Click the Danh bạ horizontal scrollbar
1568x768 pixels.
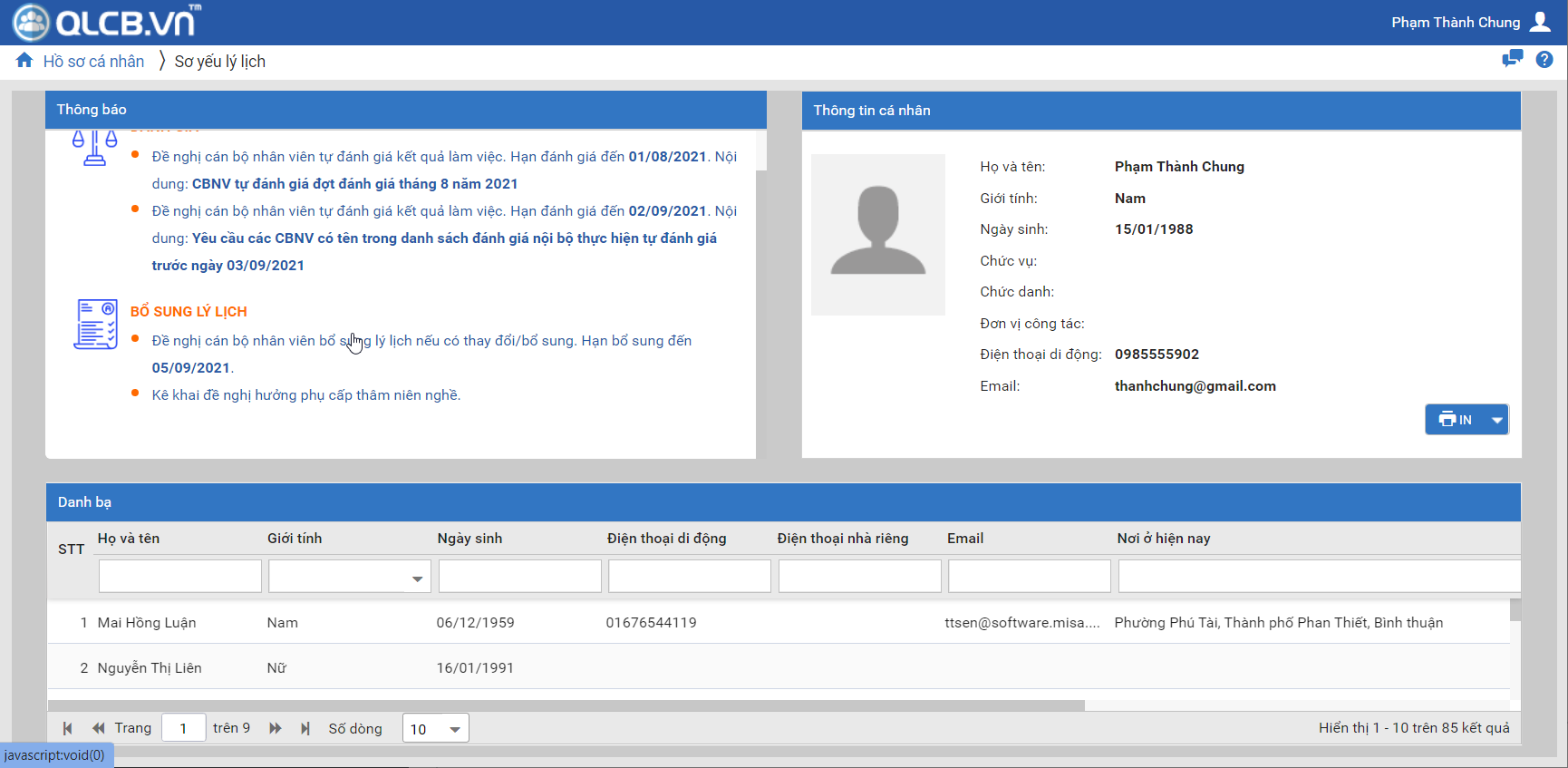[566, 705]
